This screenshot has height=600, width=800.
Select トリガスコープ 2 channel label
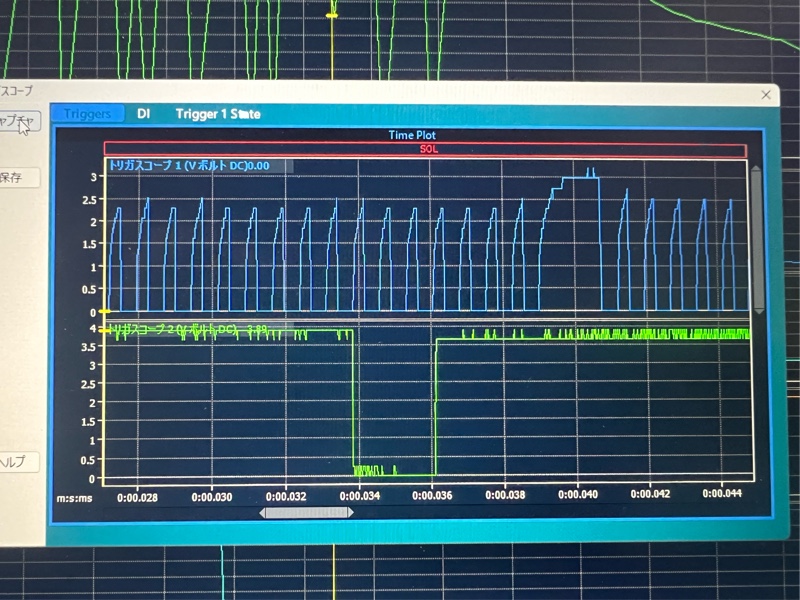[x=188, y=330]
